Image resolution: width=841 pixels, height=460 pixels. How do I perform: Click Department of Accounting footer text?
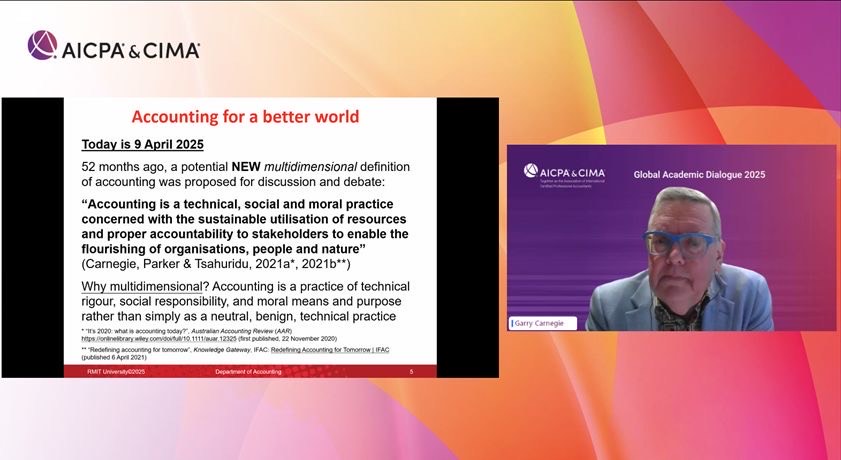click(248, 372)
